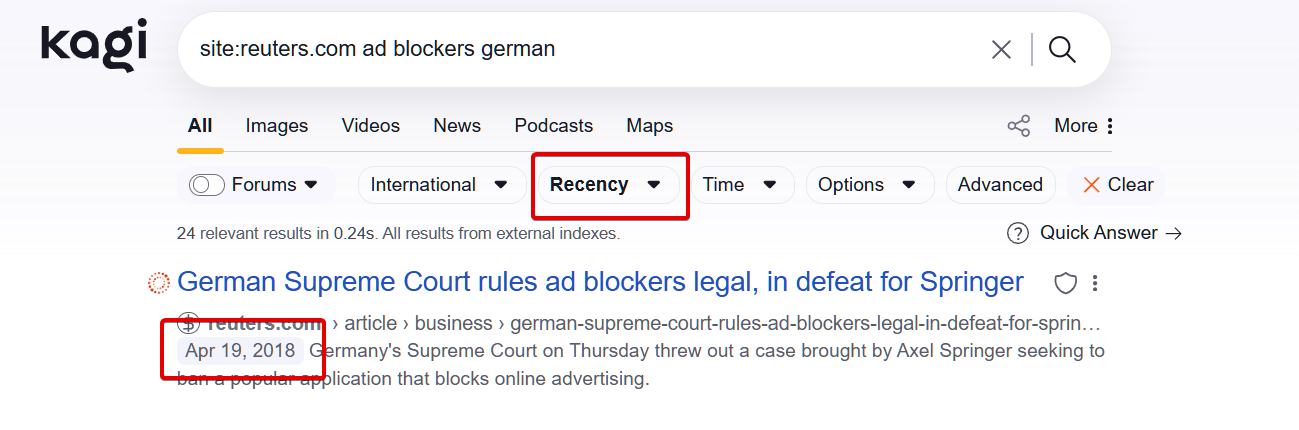Click the magnifying glass search icon
Image resolution: width=1299 pixels, height=430 pixels.
(1062, 49)
